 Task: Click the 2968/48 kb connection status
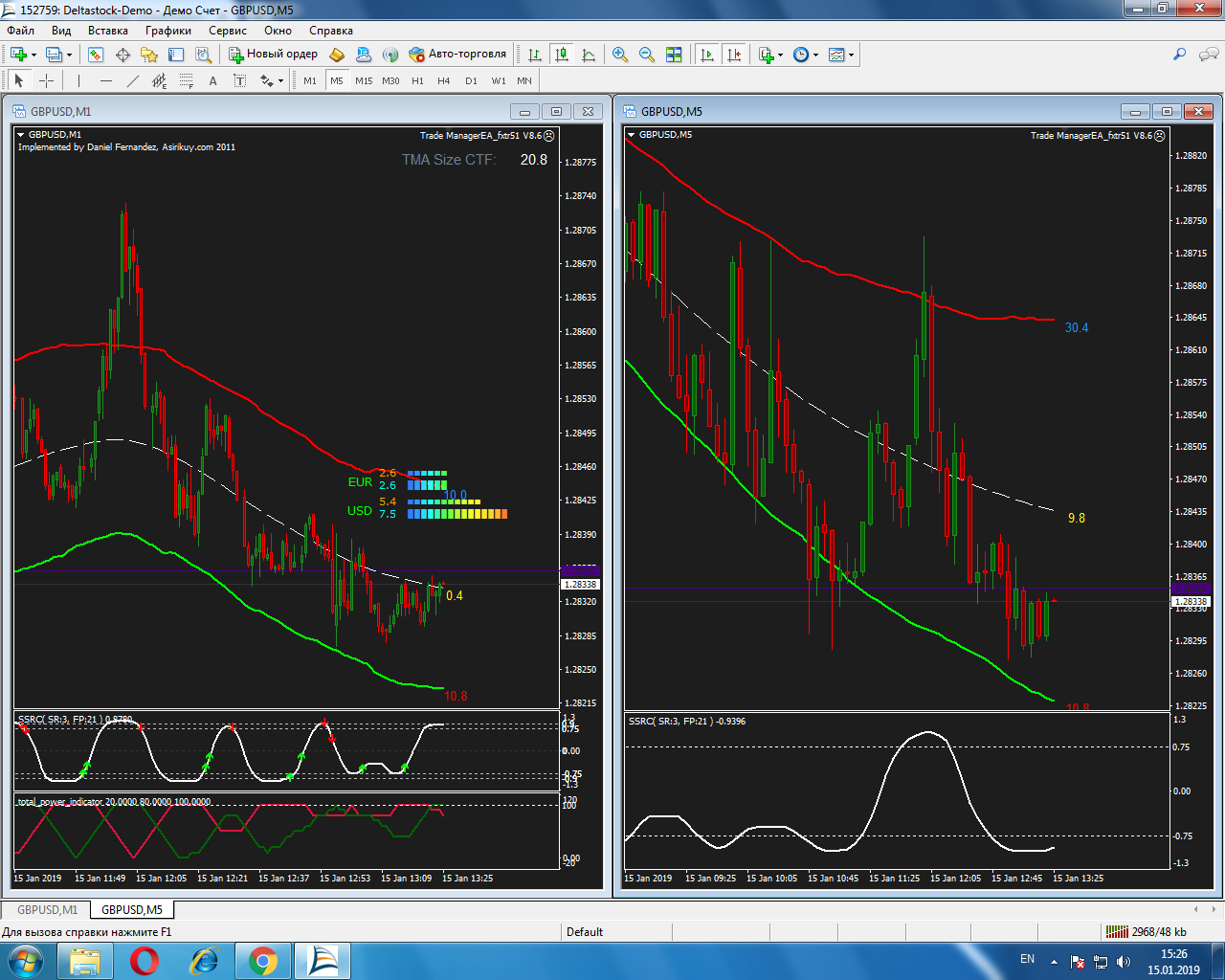tap(1146, 931)
